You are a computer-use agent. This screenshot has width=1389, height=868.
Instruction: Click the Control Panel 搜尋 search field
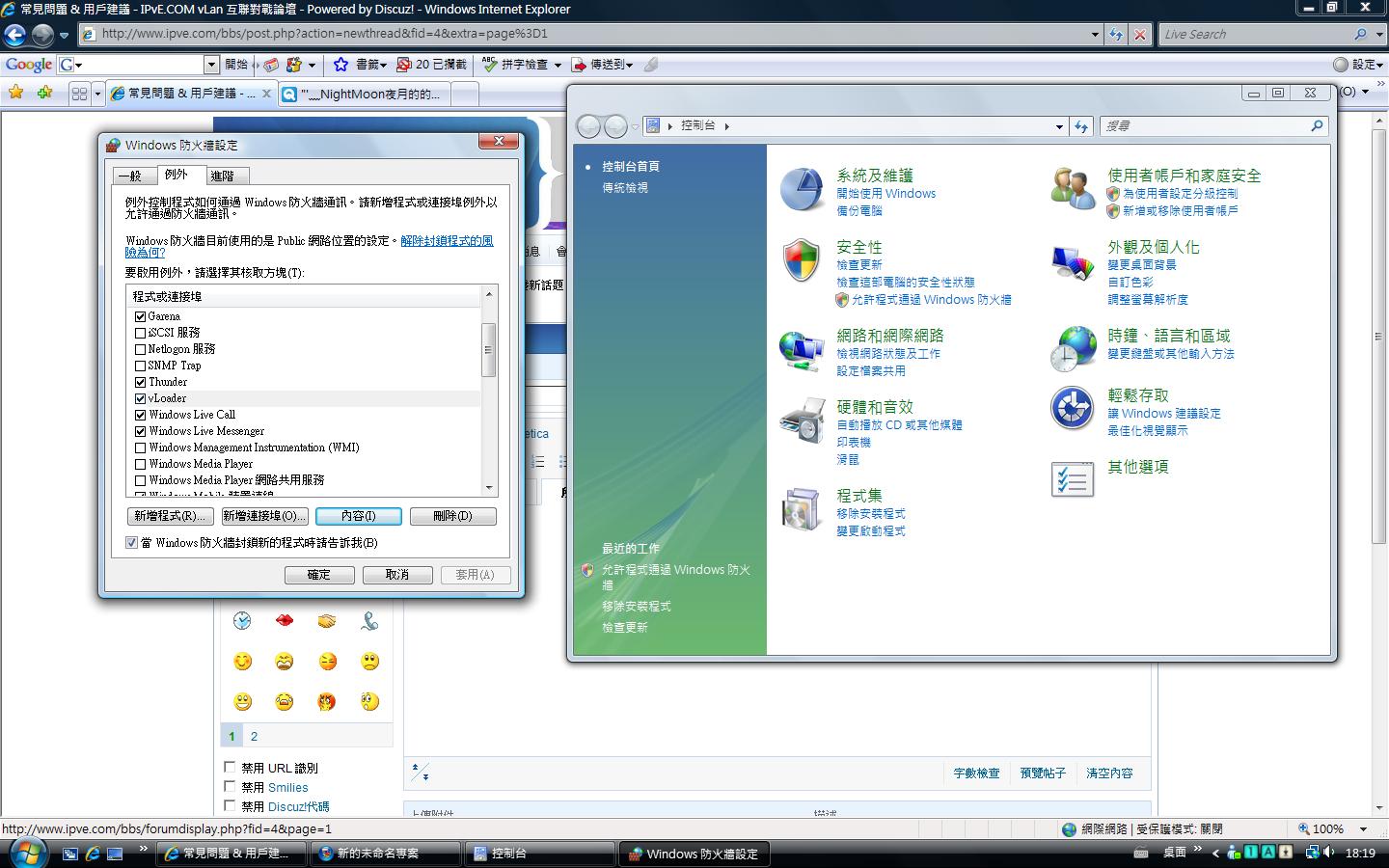[1206, 126]
